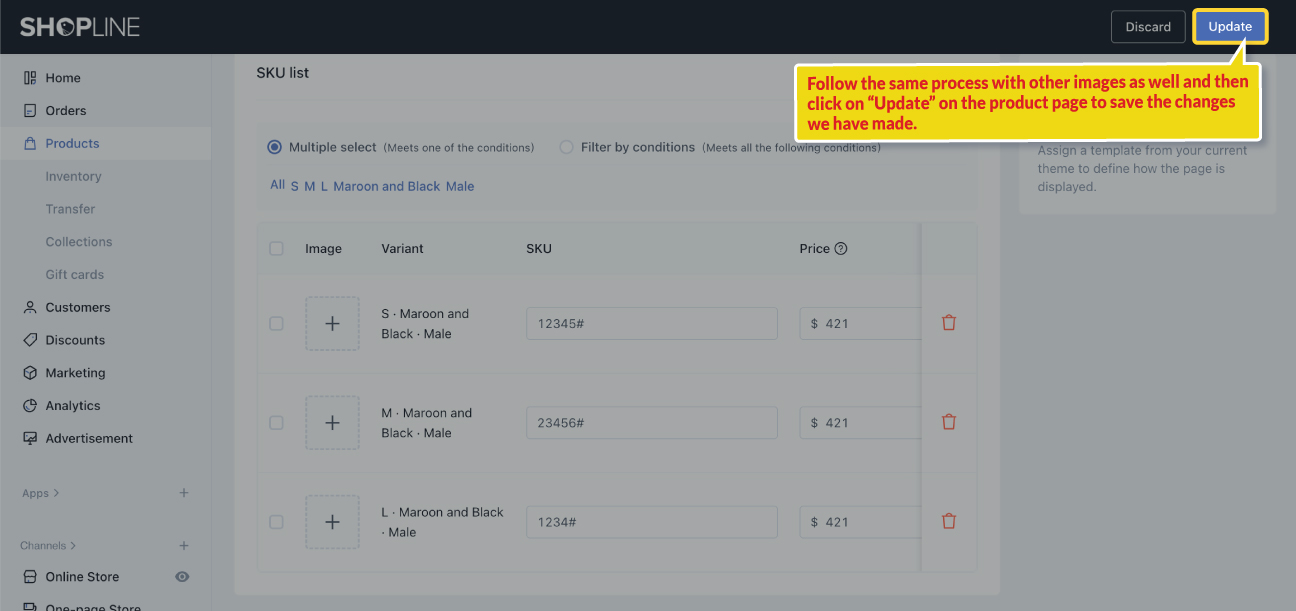Image resolution: width=1296 pixels, height=611 pixels.
Task: Add a sales channel with plus icon
Action: click(184, 546)
